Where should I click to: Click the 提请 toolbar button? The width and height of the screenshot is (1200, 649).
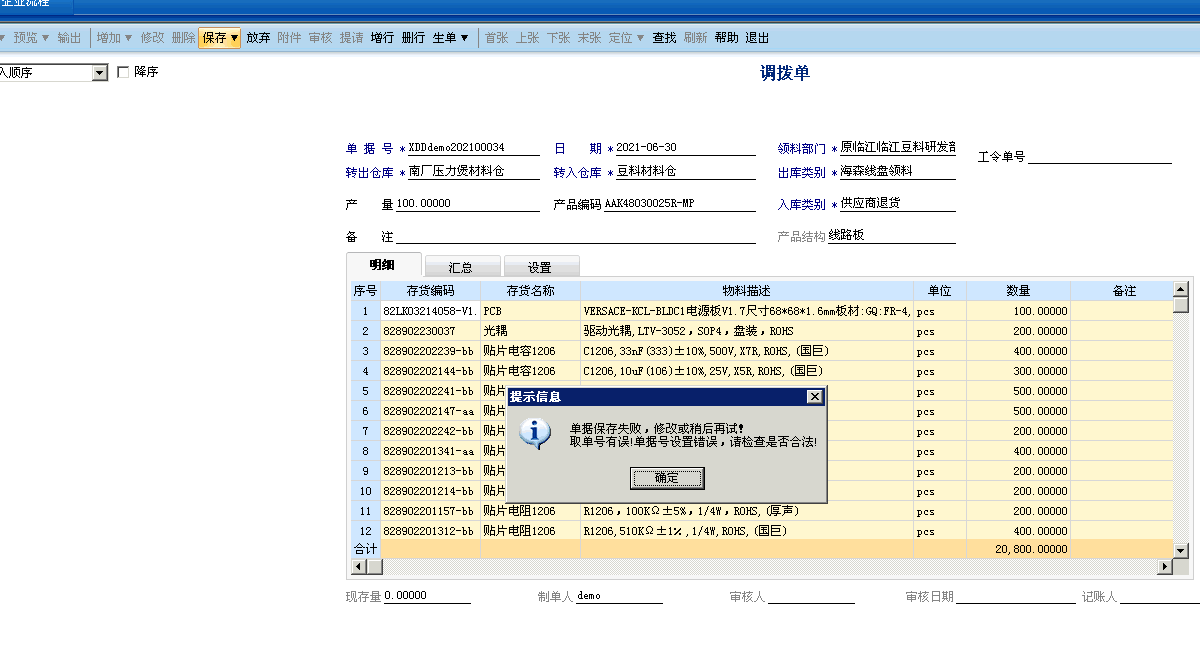pos(351,38)
